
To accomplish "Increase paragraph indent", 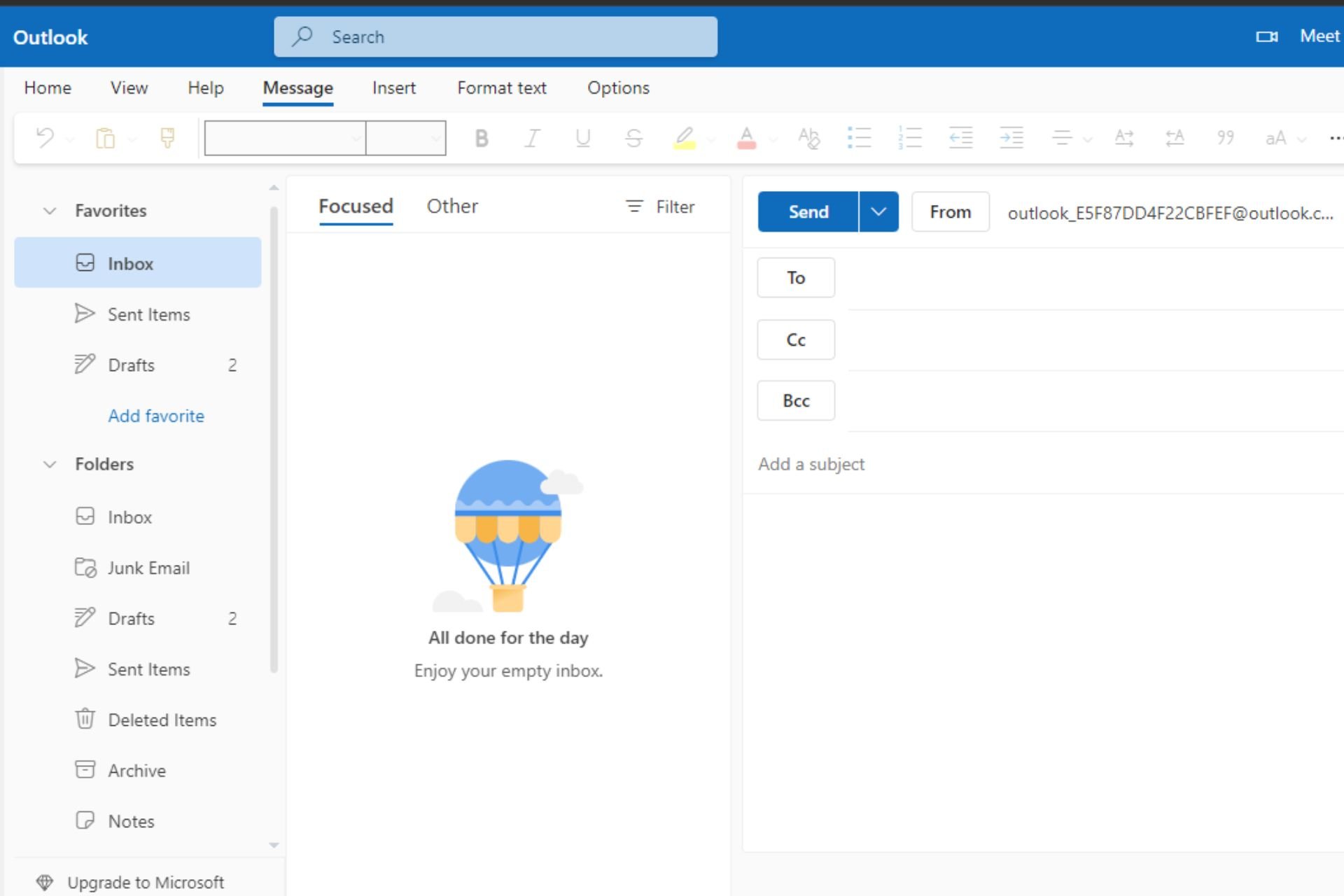I will coord(1011,138).
